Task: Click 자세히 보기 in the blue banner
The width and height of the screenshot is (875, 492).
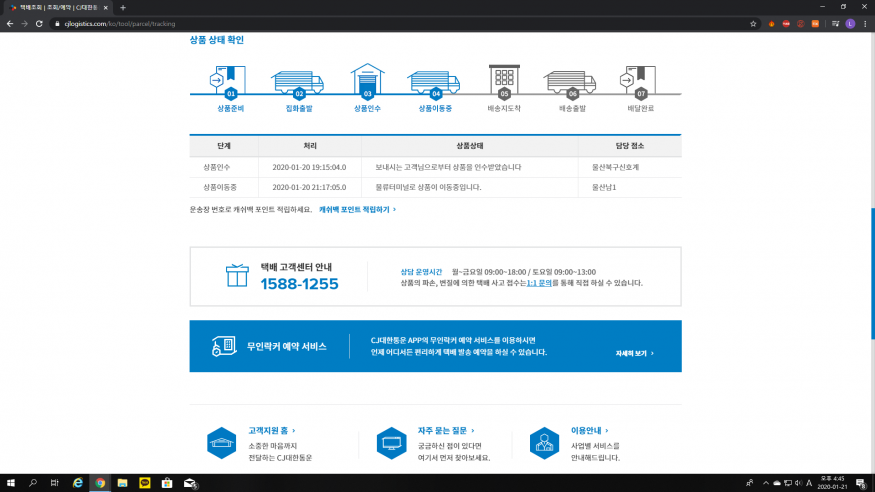Action: coord(635,353)
